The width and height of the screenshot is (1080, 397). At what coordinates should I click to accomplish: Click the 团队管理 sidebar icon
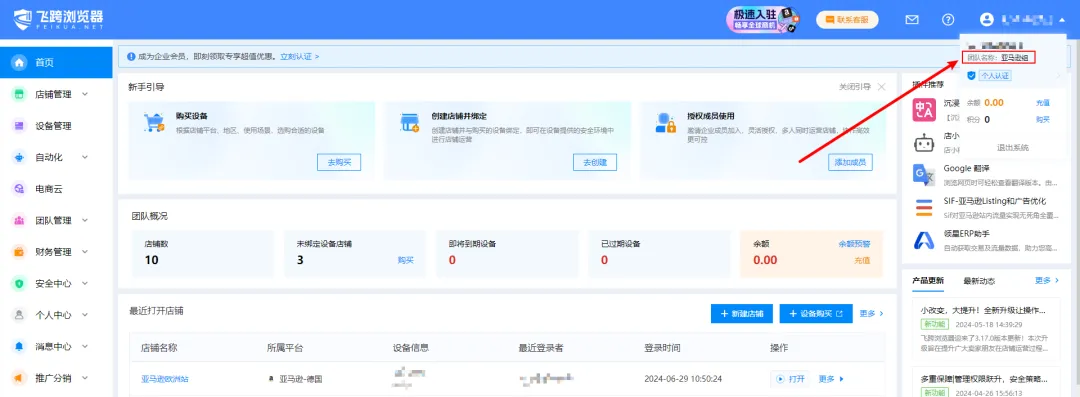pyautogui.click(x=19, y=221)
